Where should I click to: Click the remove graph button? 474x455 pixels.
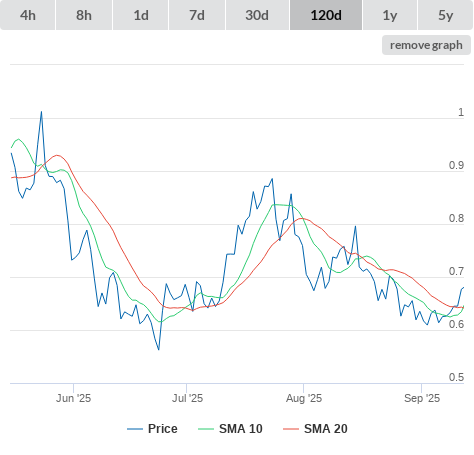426,45
